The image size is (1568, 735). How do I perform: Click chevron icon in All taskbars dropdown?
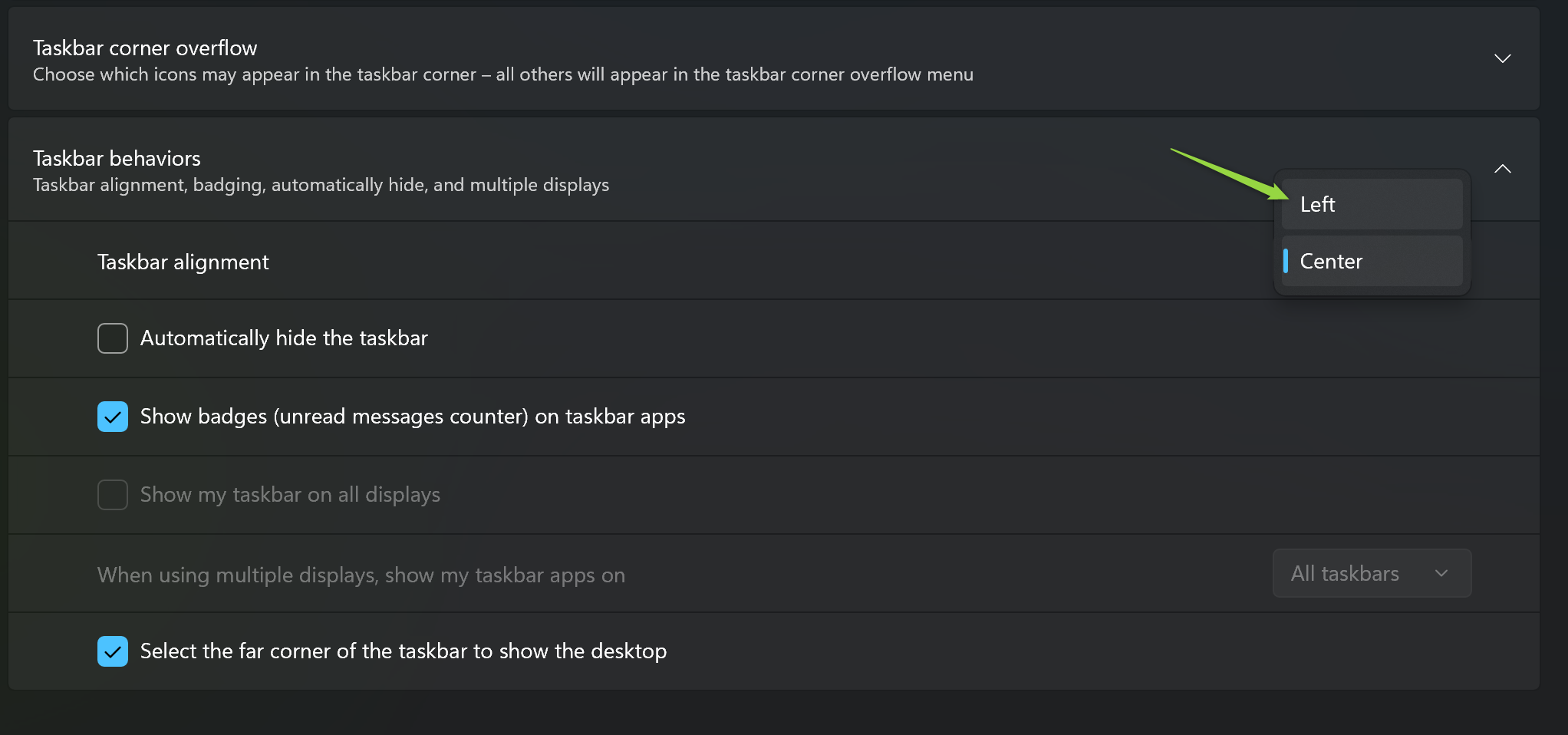tap(1441, 573)
